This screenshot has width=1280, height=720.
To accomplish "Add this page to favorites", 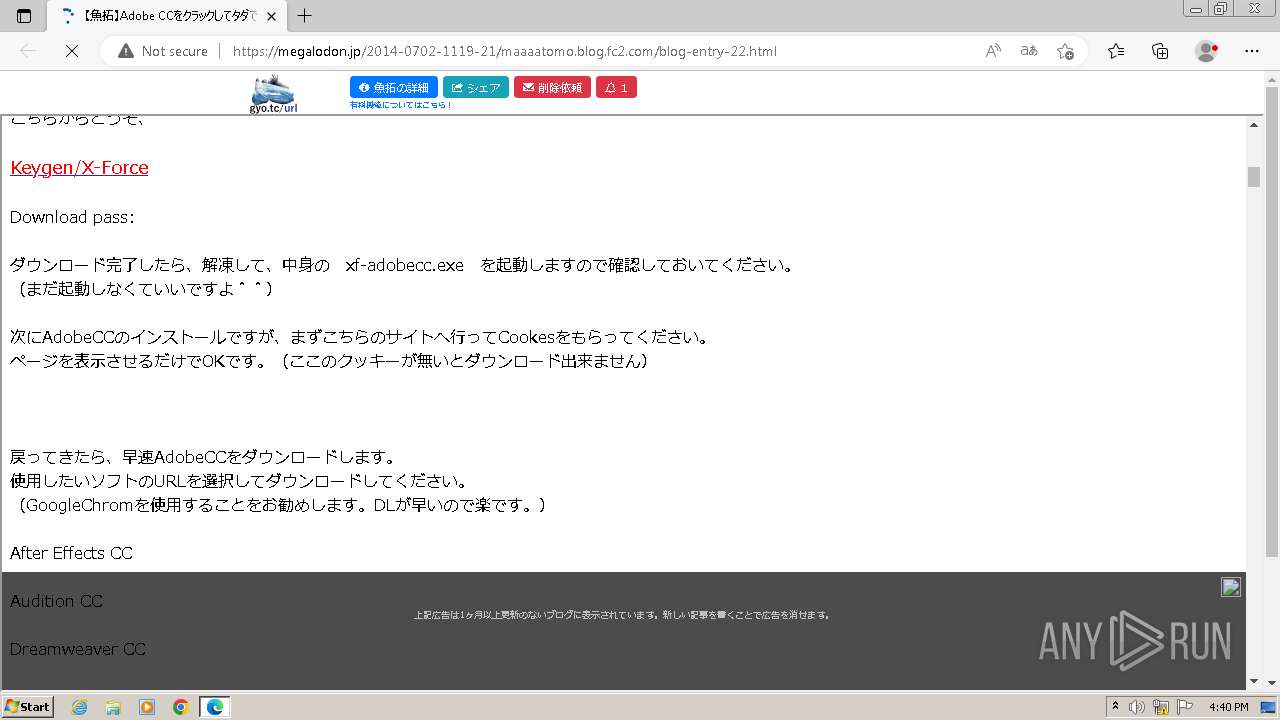I will point(1065,51).
